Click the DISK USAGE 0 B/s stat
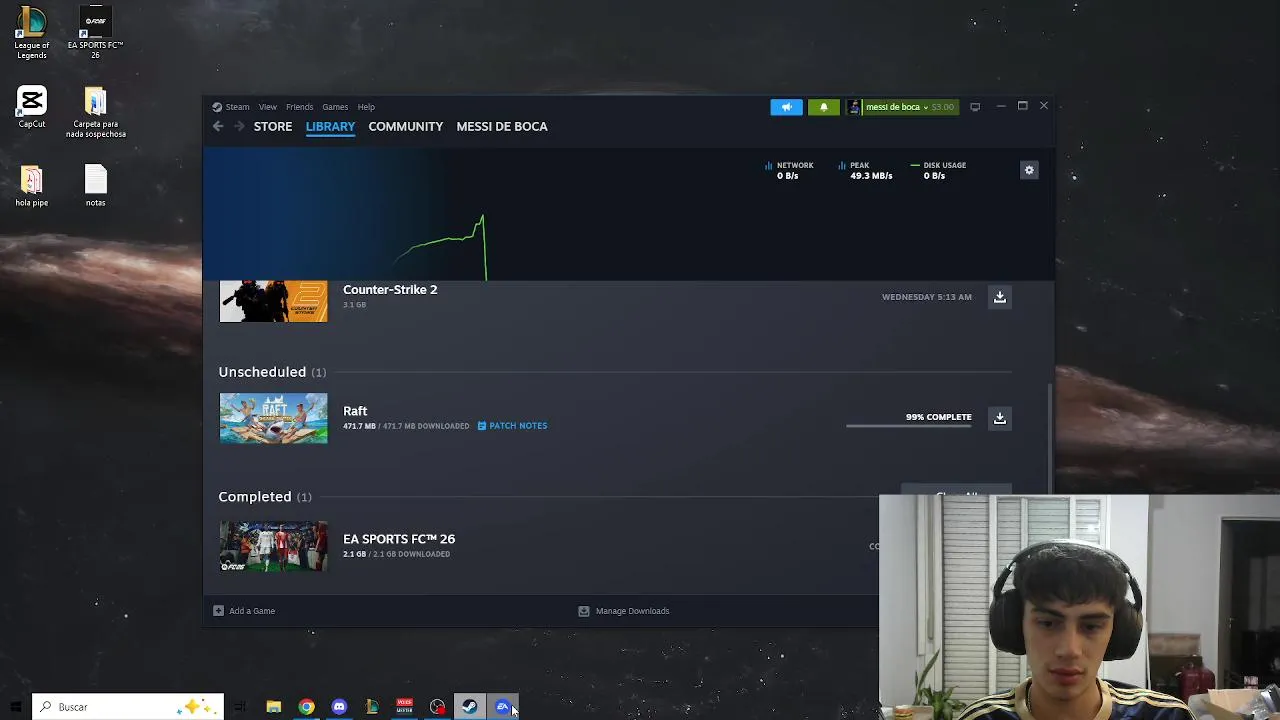 [x=938, y=170]
